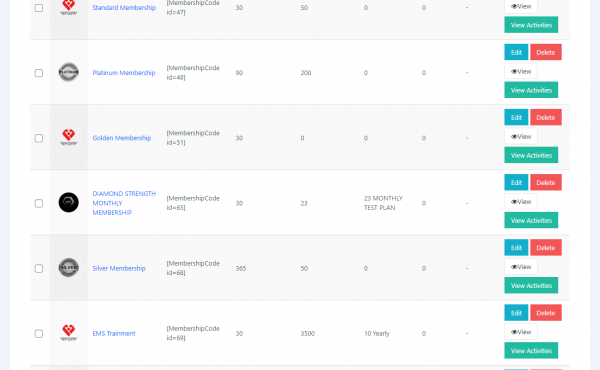View Activities for Platinum Membership
This screenshot has width=600, height=370.
click(x=531, y=90)
